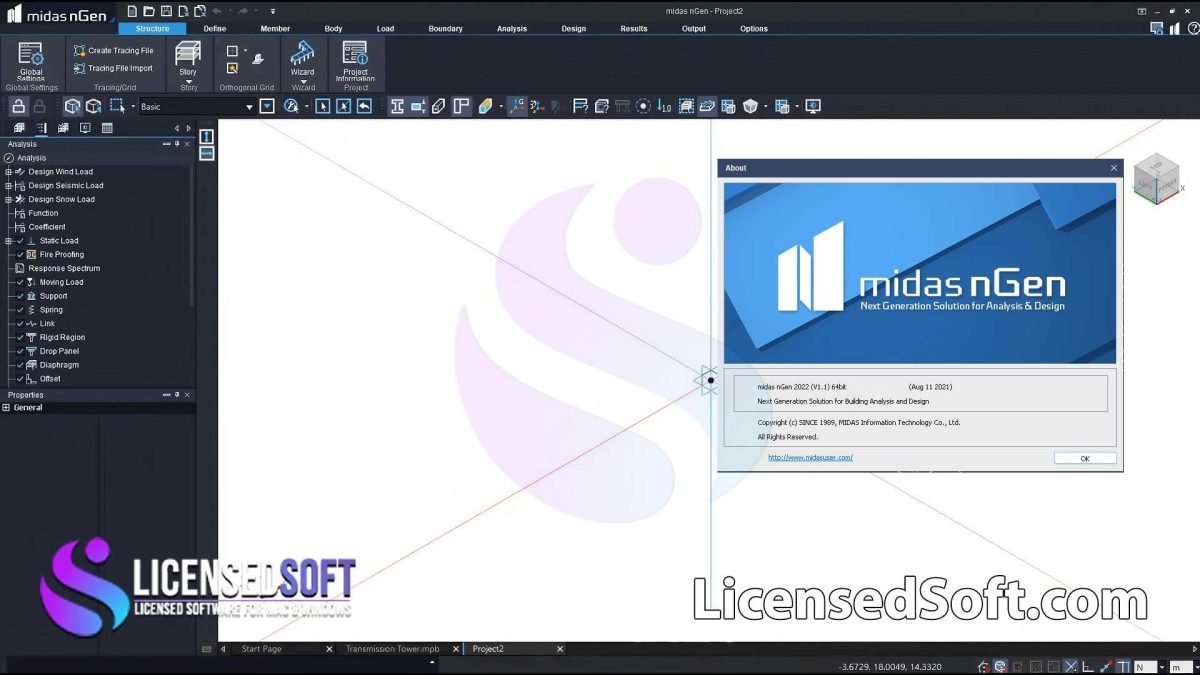Open the www.midasuser.com link
The height and width of the screenshot is (675, 1200).
810,458
